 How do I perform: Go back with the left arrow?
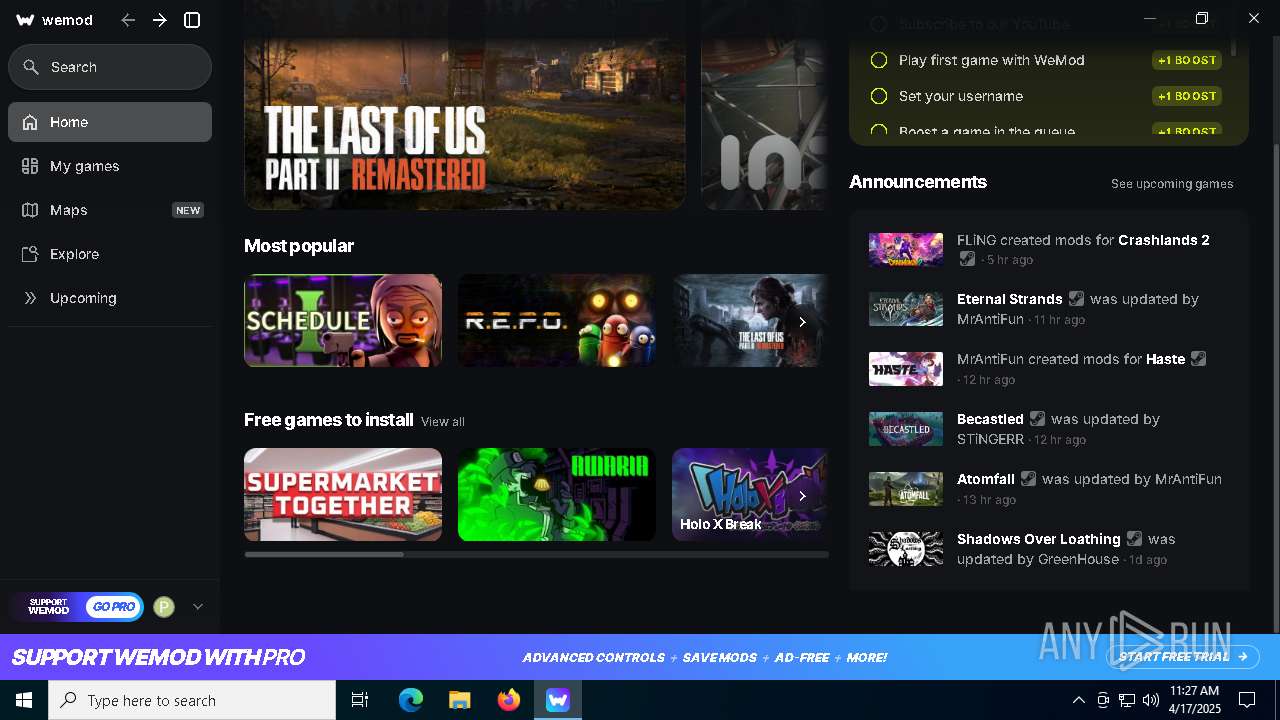coord(128,20)
